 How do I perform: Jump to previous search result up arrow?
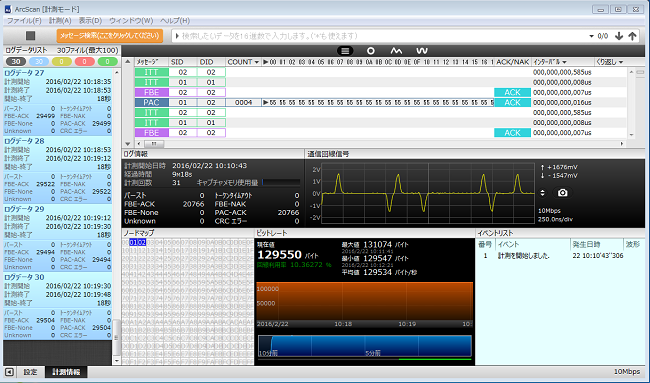(x=632, y=36)
